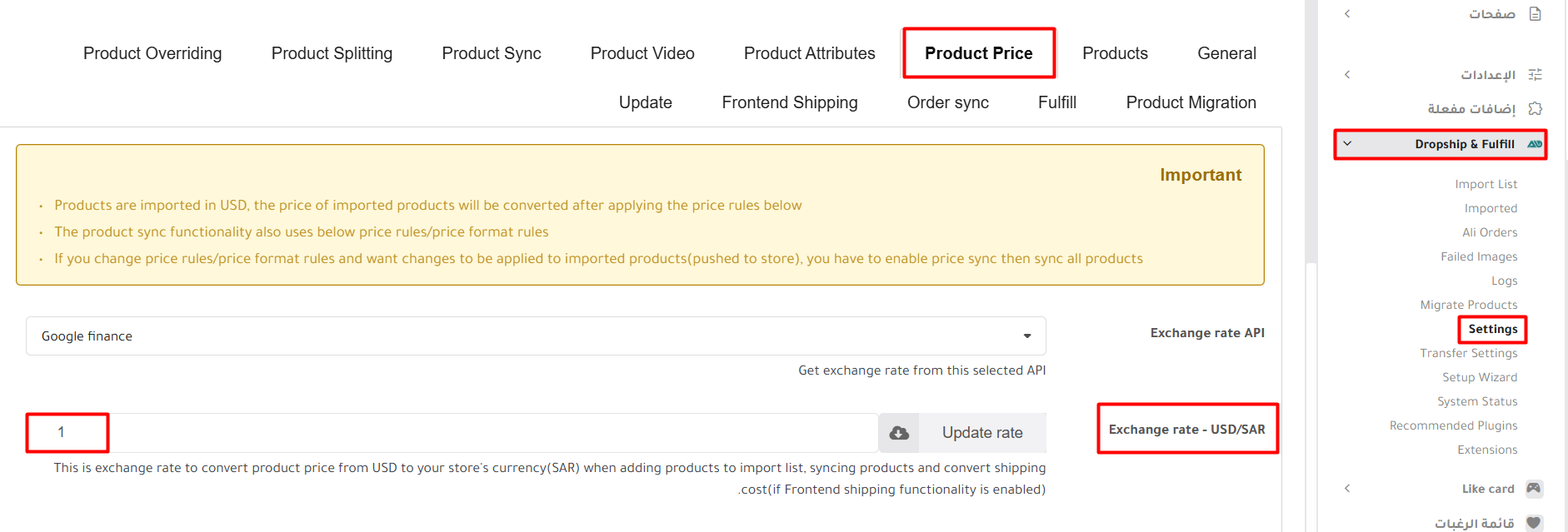Click the active plugins puzzle icon
Screen dimensions: 1568x532
pos(1535,109)
